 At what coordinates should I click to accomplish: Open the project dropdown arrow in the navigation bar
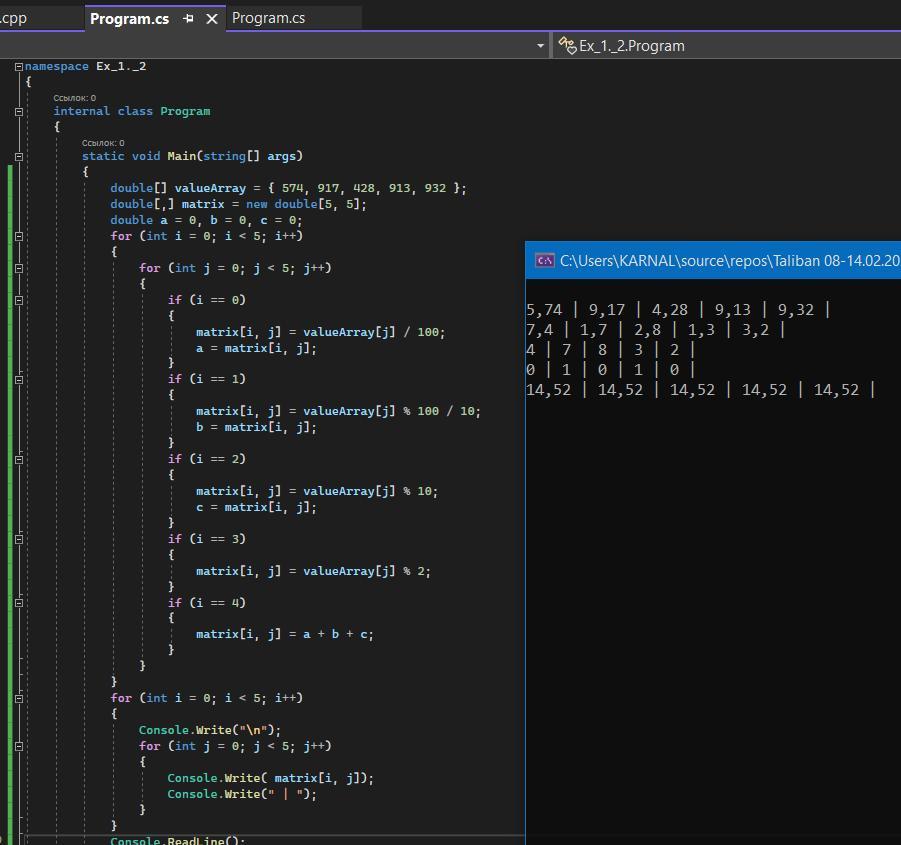point(540,46)
